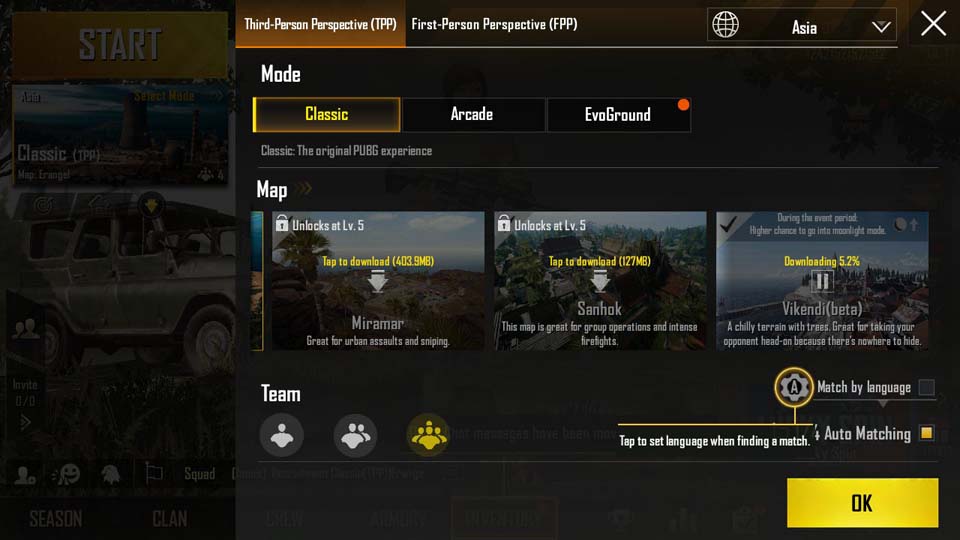Choose the Arcade mode
The height and width of the screenshot is (540, 960).
pos(472,114)
